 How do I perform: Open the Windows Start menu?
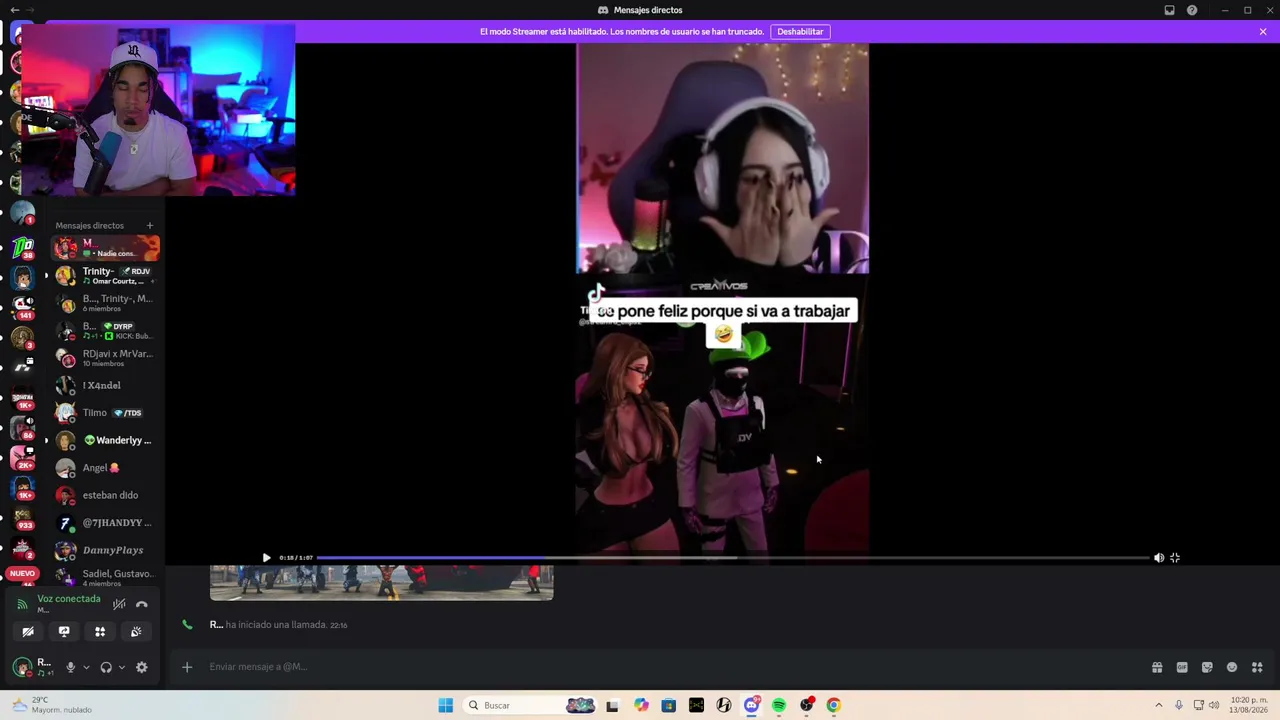[446, 705]
